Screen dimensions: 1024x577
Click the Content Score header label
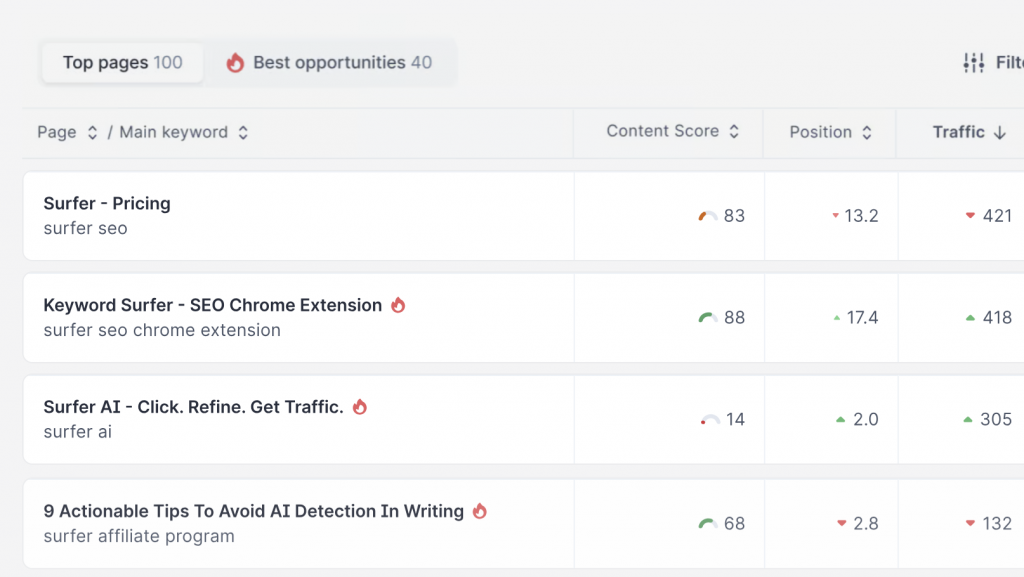663,131
